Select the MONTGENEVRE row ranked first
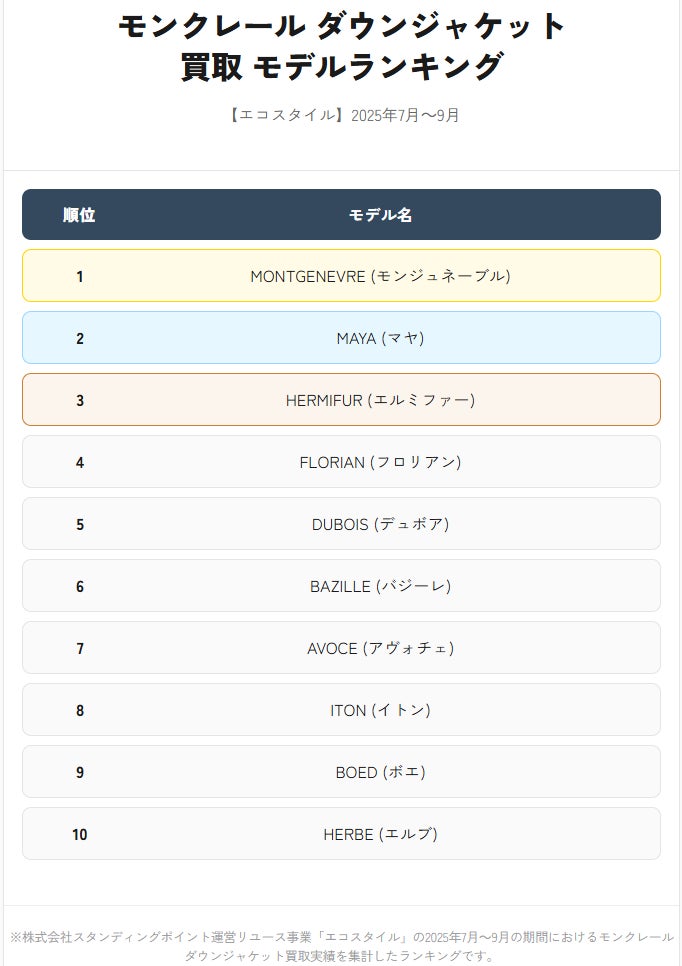 [x=341, y=275]
